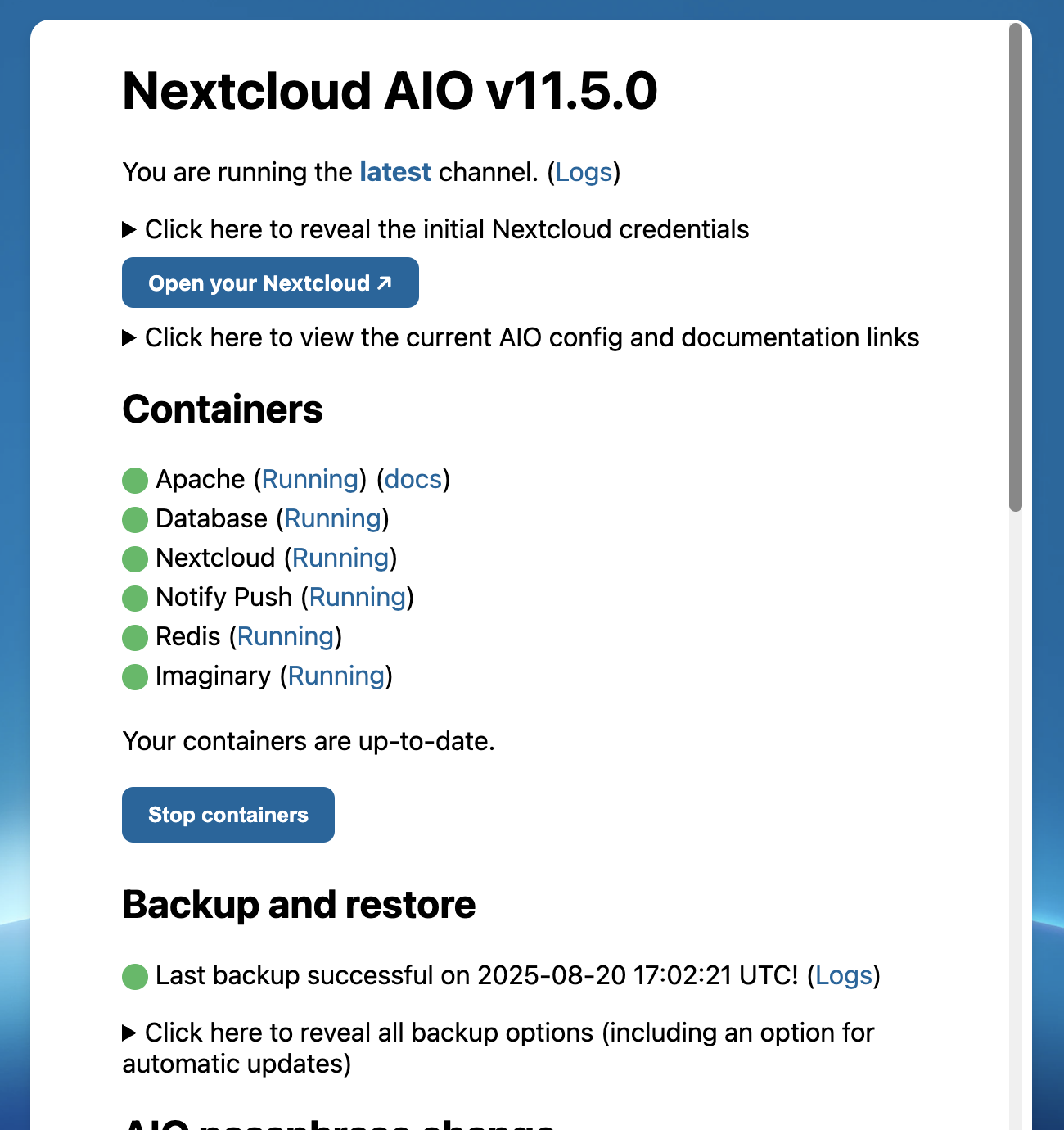Open the Apache Running log link
Image resolution: width=1064 pixels, height=1130 pixels.
tap(310, 480)
